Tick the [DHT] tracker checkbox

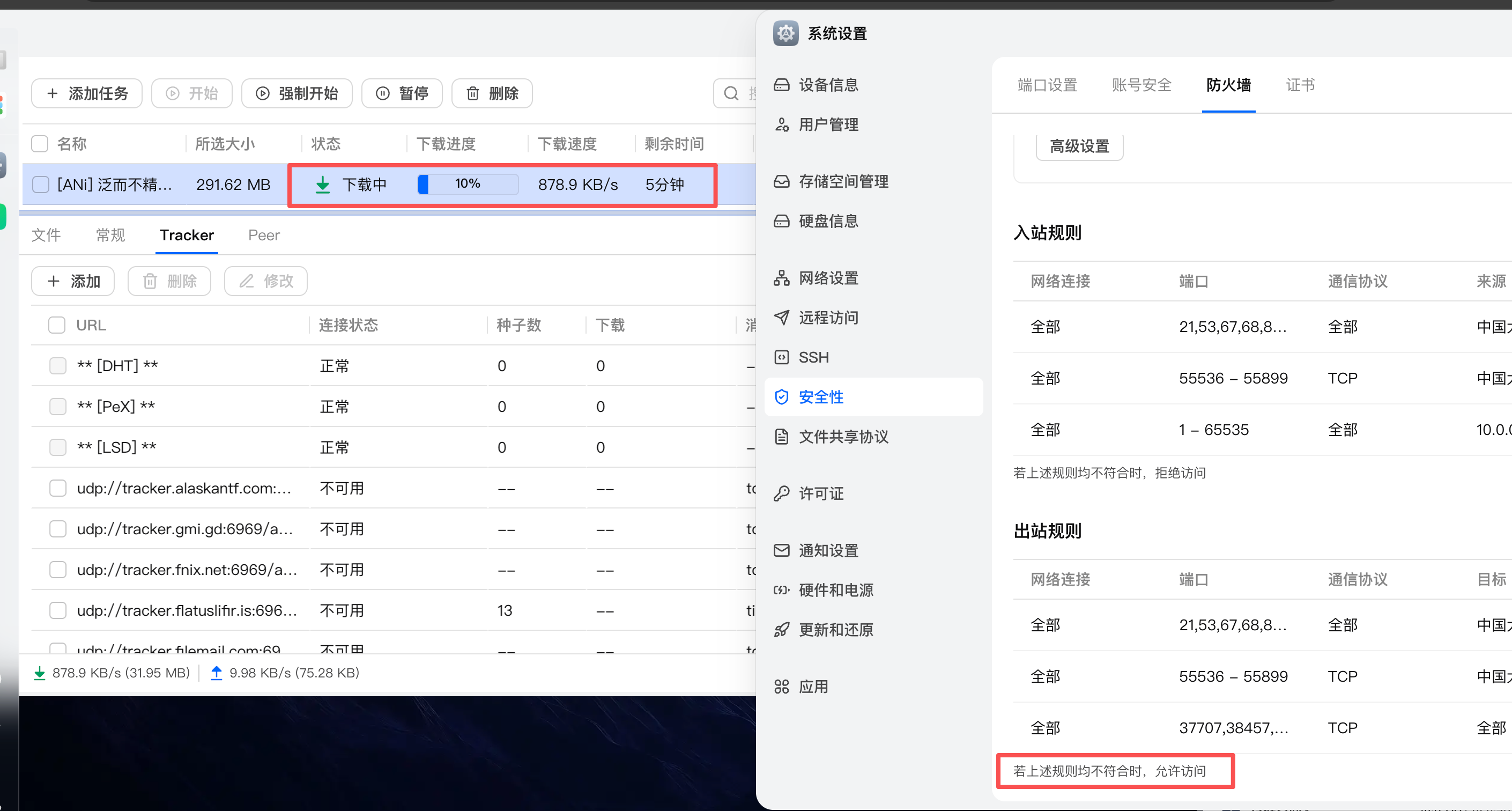tap(57, 366)
